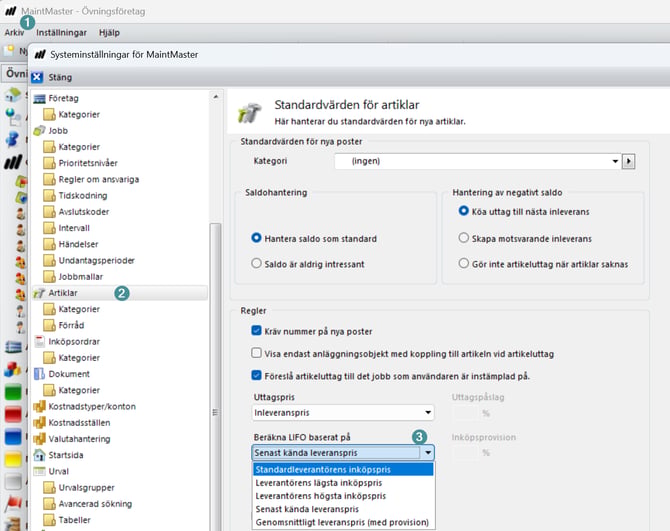Click the Stäng button label
This screenshot has height=531, width=670.
[x=60, y=77]
